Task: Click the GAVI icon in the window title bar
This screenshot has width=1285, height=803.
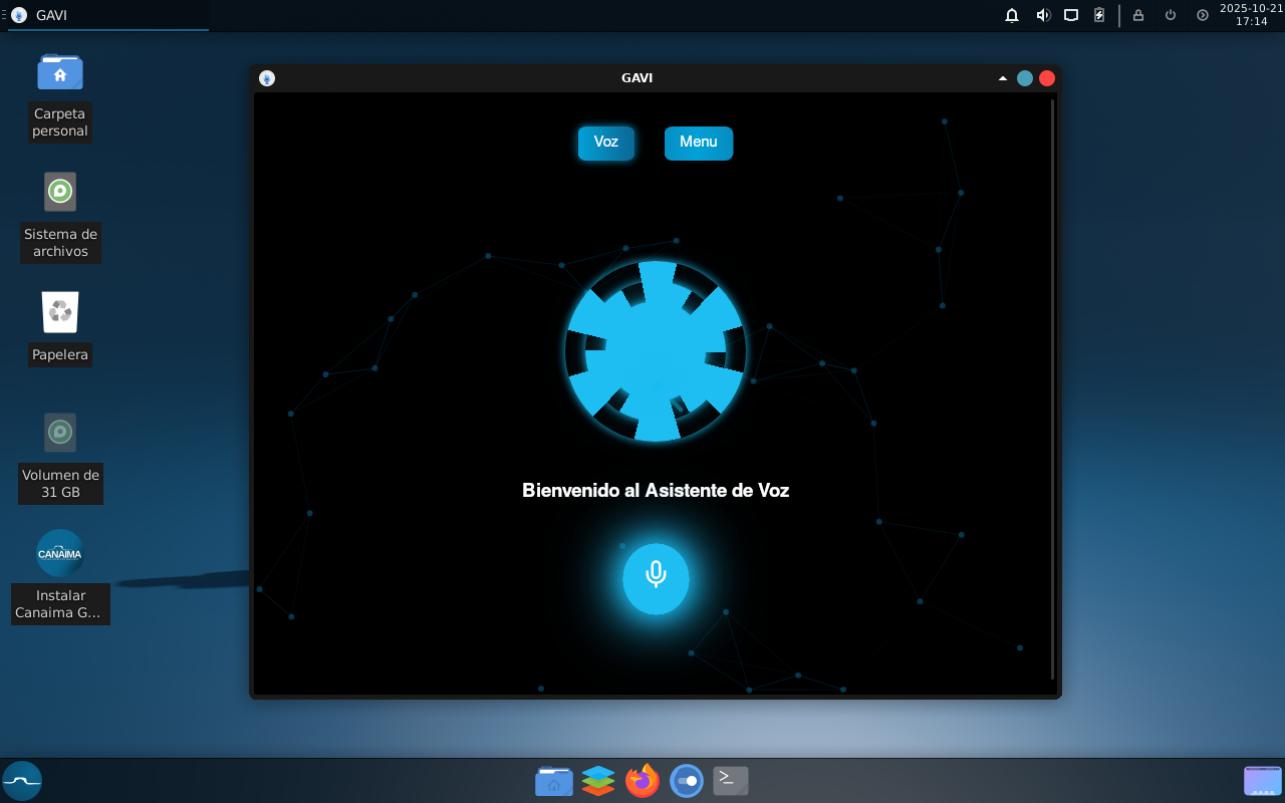Action: click(x=267, y=78)
